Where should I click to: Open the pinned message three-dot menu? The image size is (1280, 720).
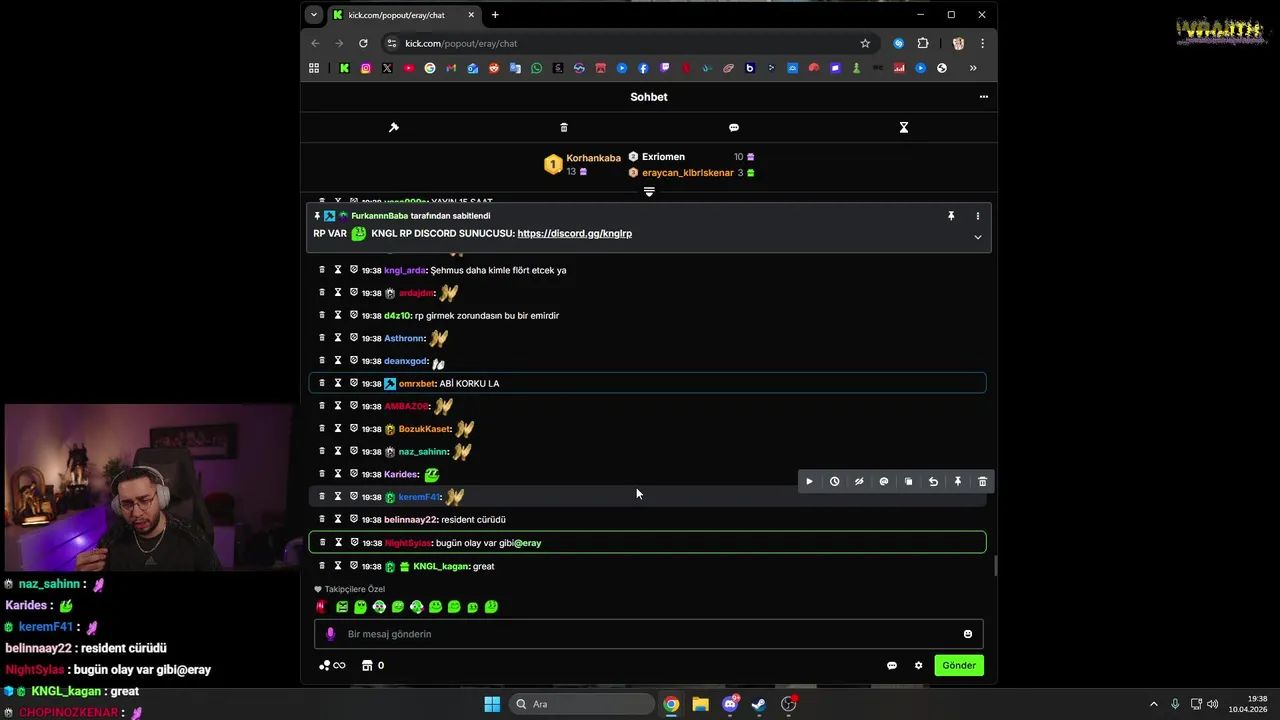point(978,216)
